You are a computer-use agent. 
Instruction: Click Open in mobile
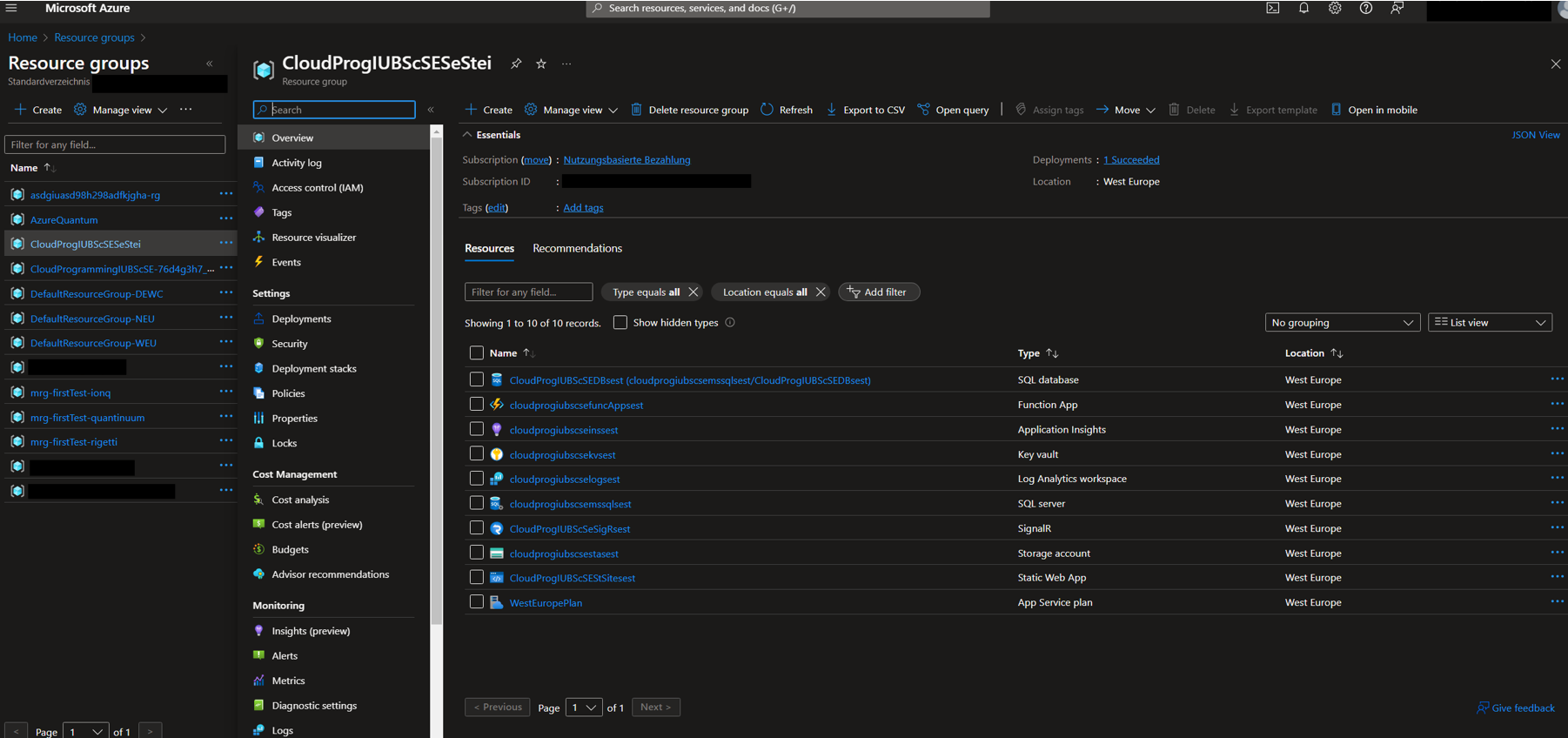pyautogui.click(x=1374, y=110)
